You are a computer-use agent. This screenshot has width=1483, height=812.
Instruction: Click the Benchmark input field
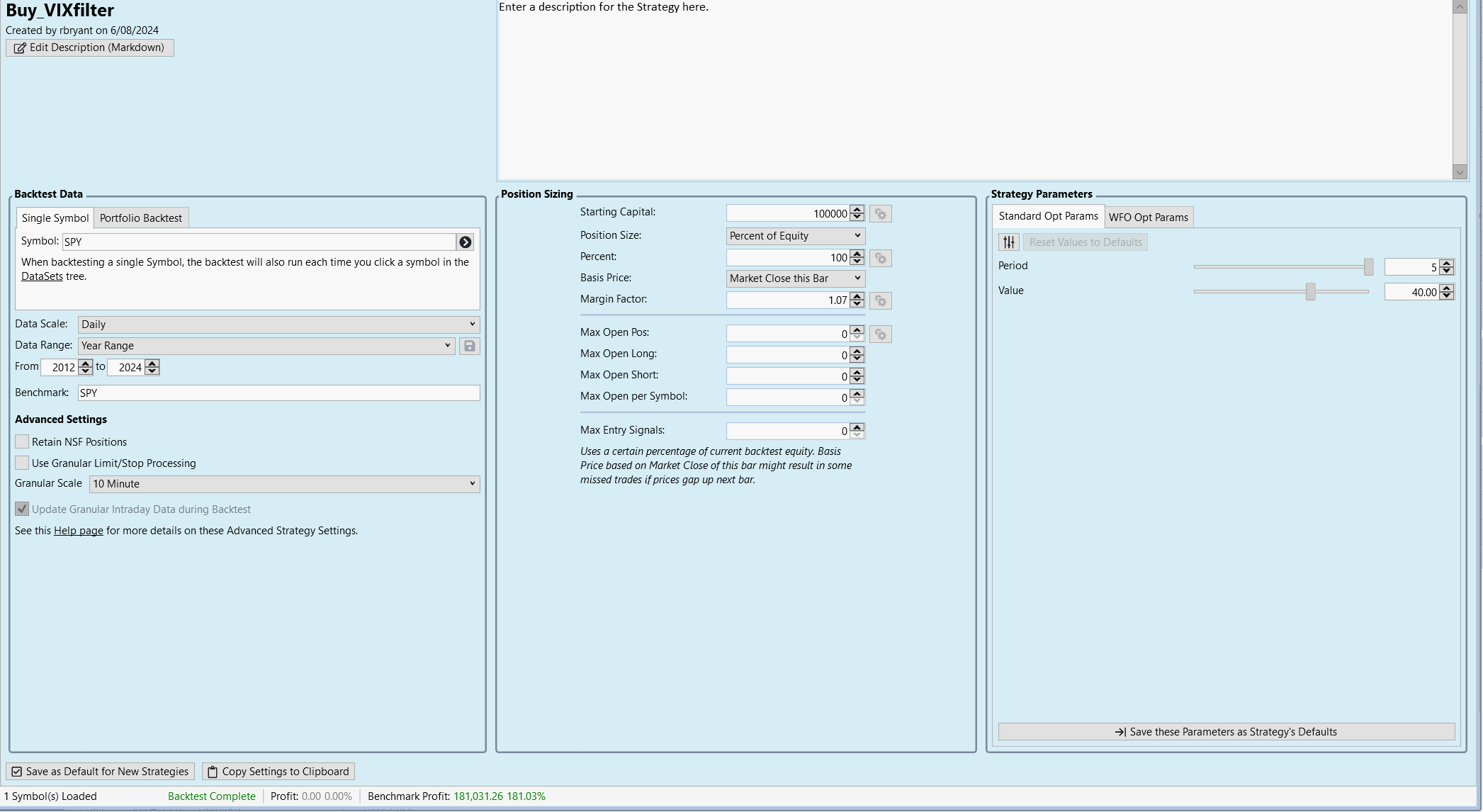[278, 393]
